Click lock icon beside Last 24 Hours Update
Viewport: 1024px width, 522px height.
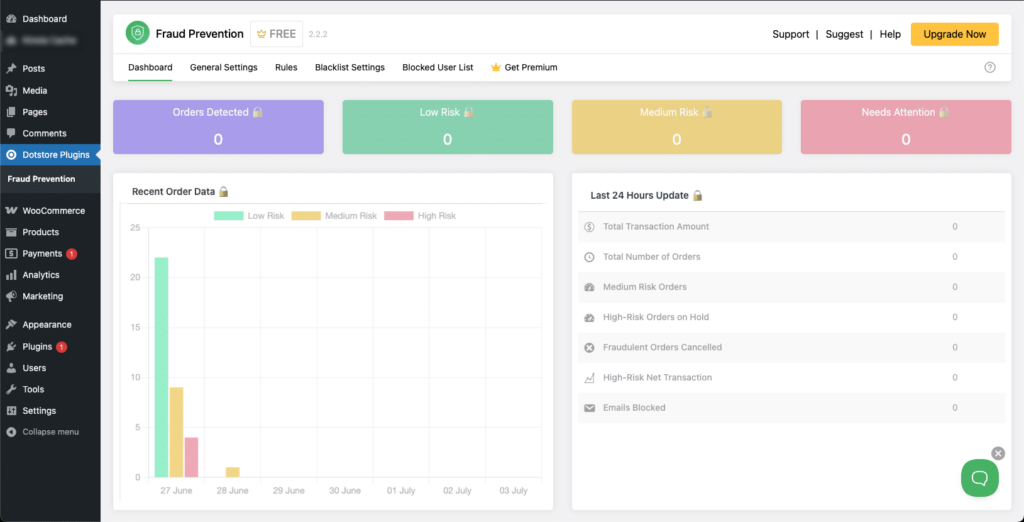tap(697, 196)
